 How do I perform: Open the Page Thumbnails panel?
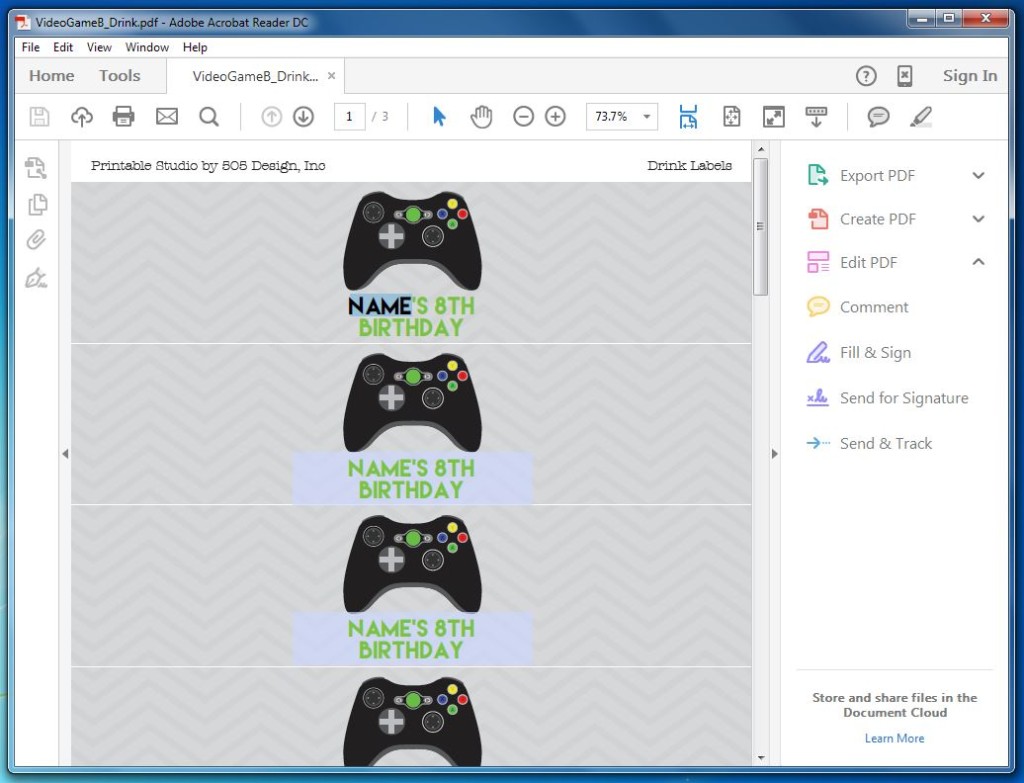36,204
